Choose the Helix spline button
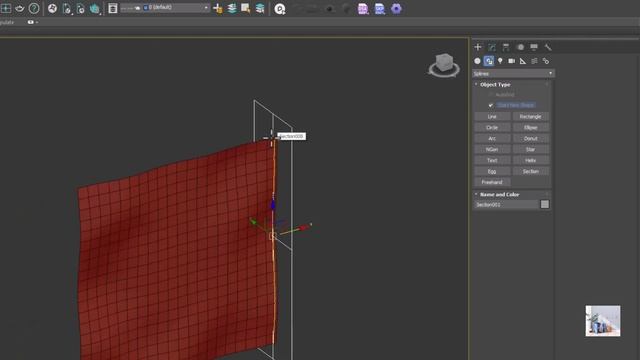640x360 pixels. pos(531,160)
